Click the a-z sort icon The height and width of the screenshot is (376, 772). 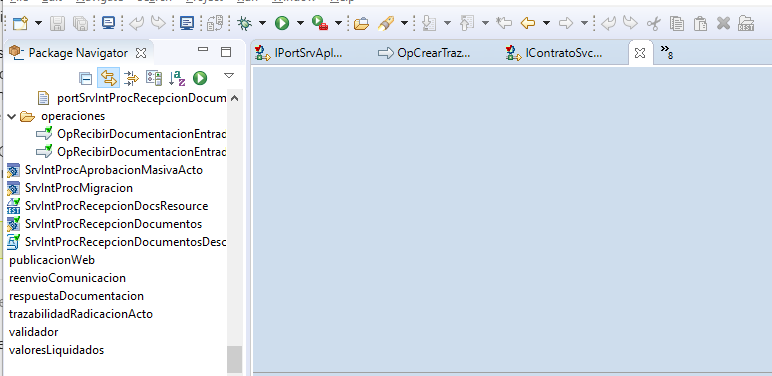(177, 78)
